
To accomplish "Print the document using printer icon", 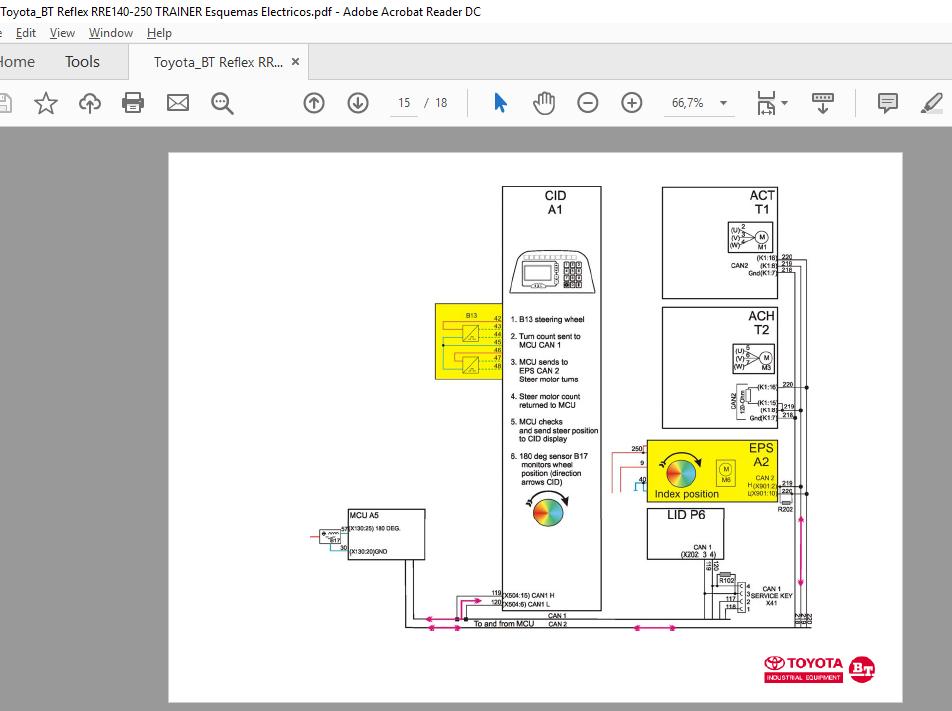I will tap(133, 103).
